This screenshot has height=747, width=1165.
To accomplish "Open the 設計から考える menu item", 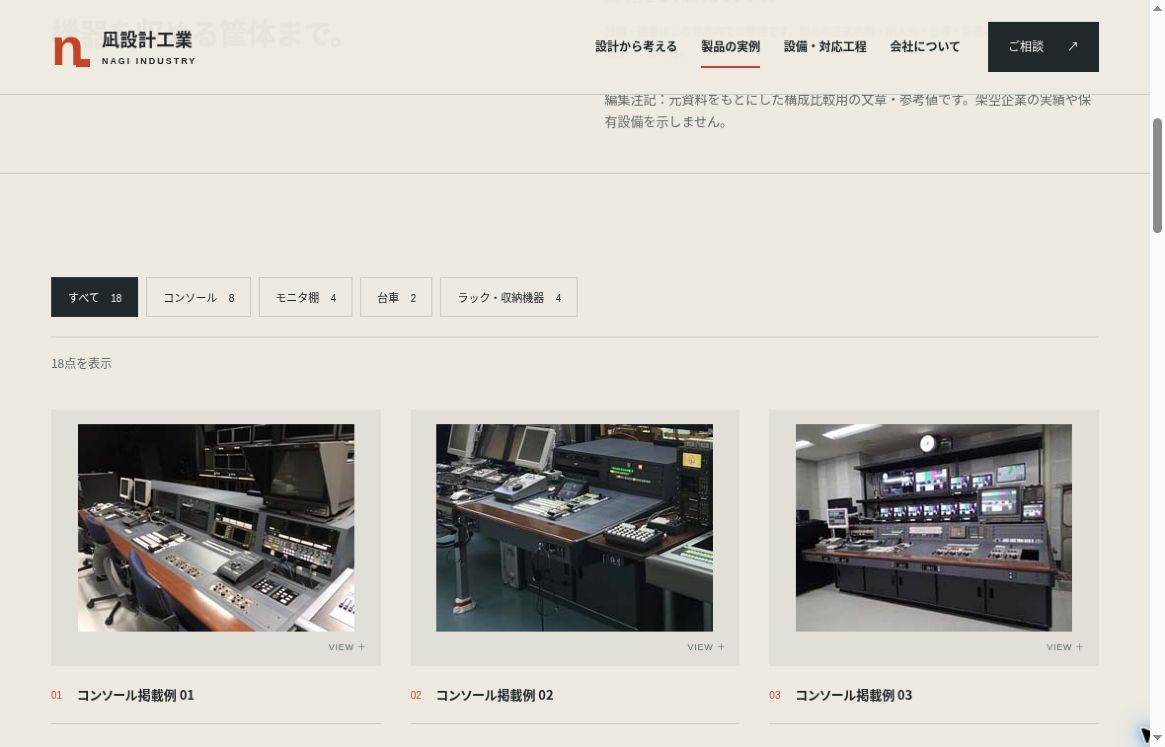I will pyautogui.click(x=636, y=46).
